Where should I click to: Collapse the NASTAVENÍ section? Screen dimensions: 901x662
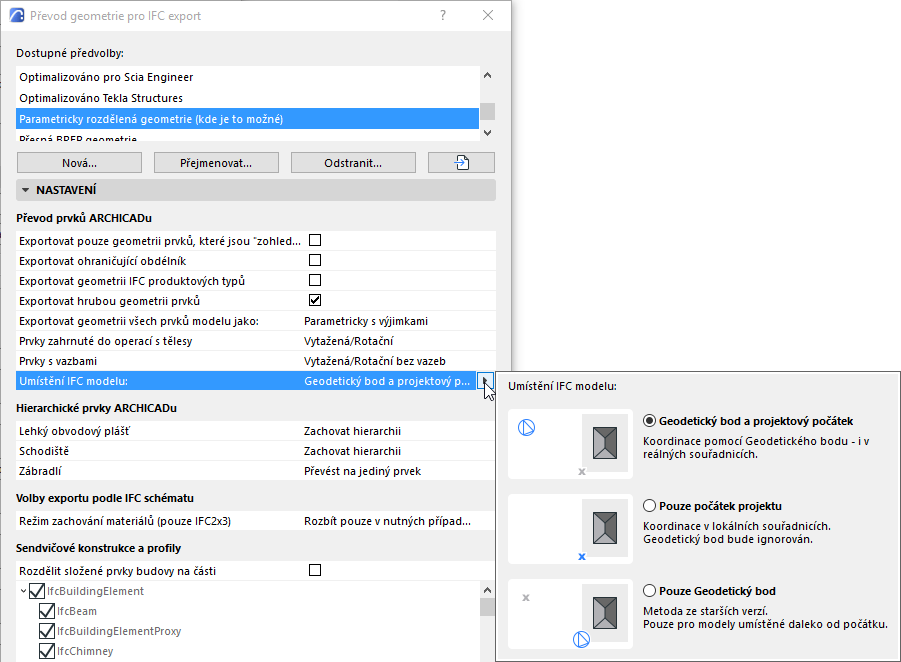(25, 190)
